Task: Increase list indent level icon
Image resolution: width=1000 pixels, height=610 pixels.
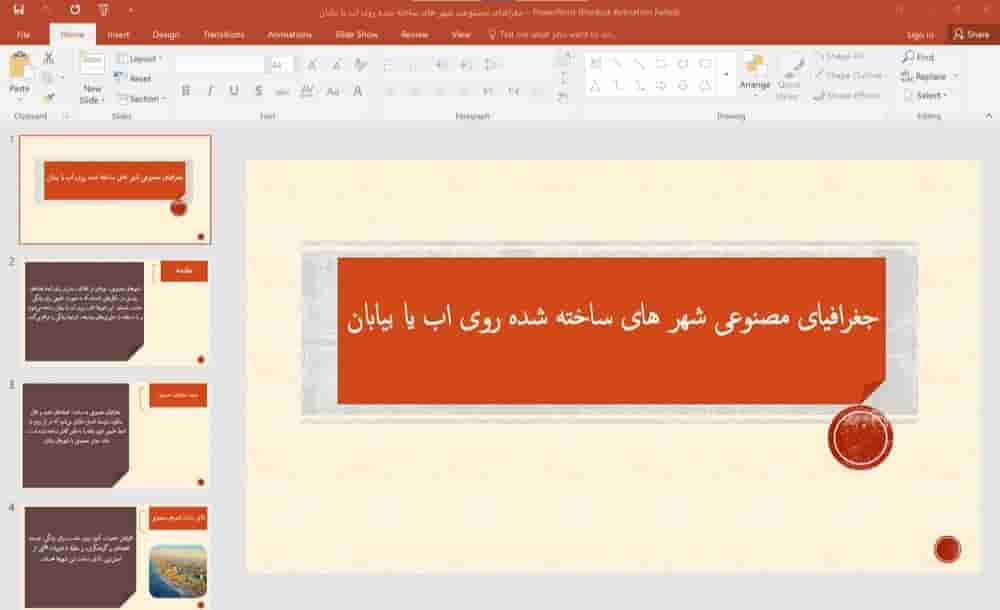Action: click(x=466, y=65)
